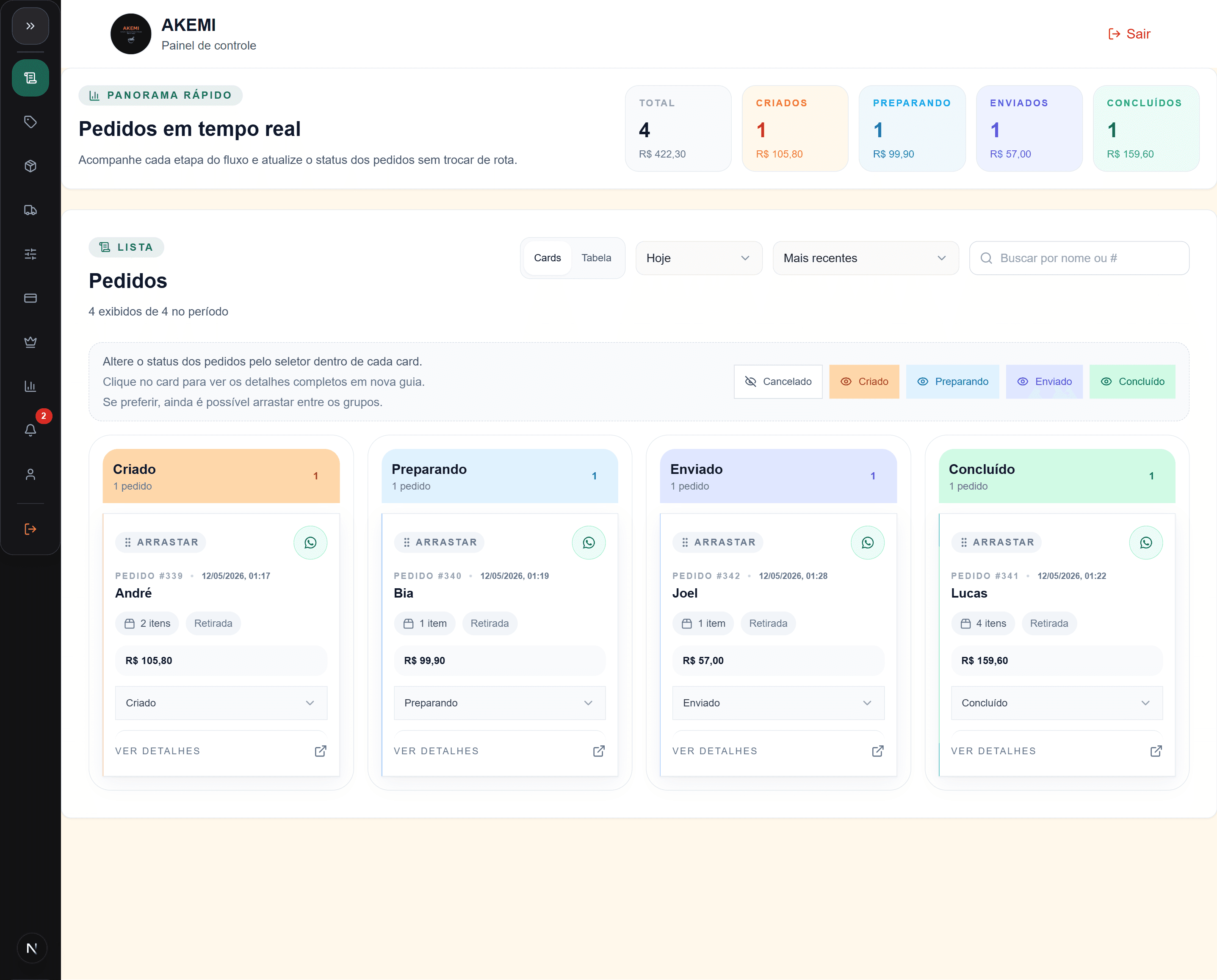
Task: Click external link icon on order #342
Action: (878, 751)
